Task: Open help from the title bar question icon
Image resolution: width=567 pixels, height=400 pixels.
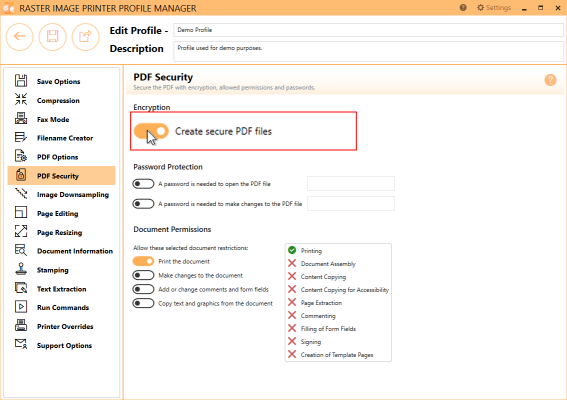Action: (x=463, y=8)
